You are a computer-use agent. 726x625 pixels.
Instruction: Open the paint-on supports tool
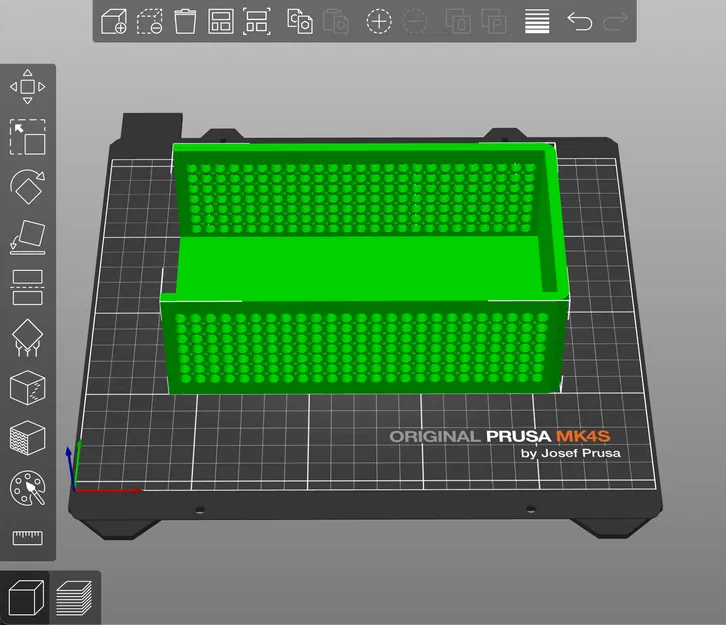[28, 338]
